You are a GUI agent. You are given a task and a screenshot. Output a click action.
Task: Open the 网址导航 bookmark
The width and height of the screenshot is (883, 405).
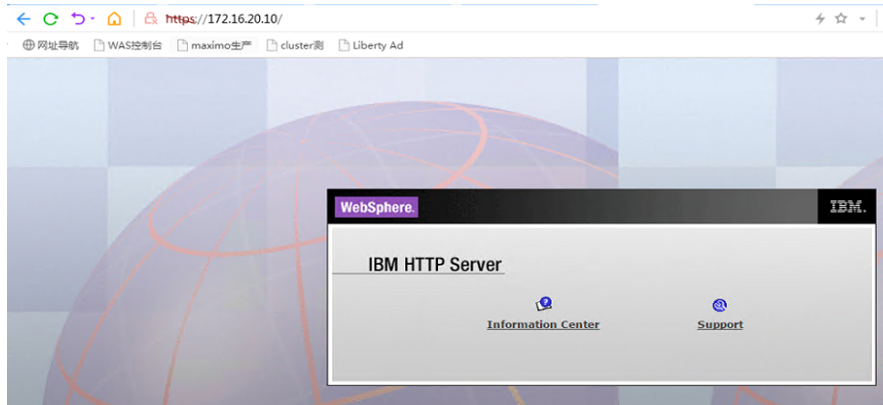(x=51, y=46)
